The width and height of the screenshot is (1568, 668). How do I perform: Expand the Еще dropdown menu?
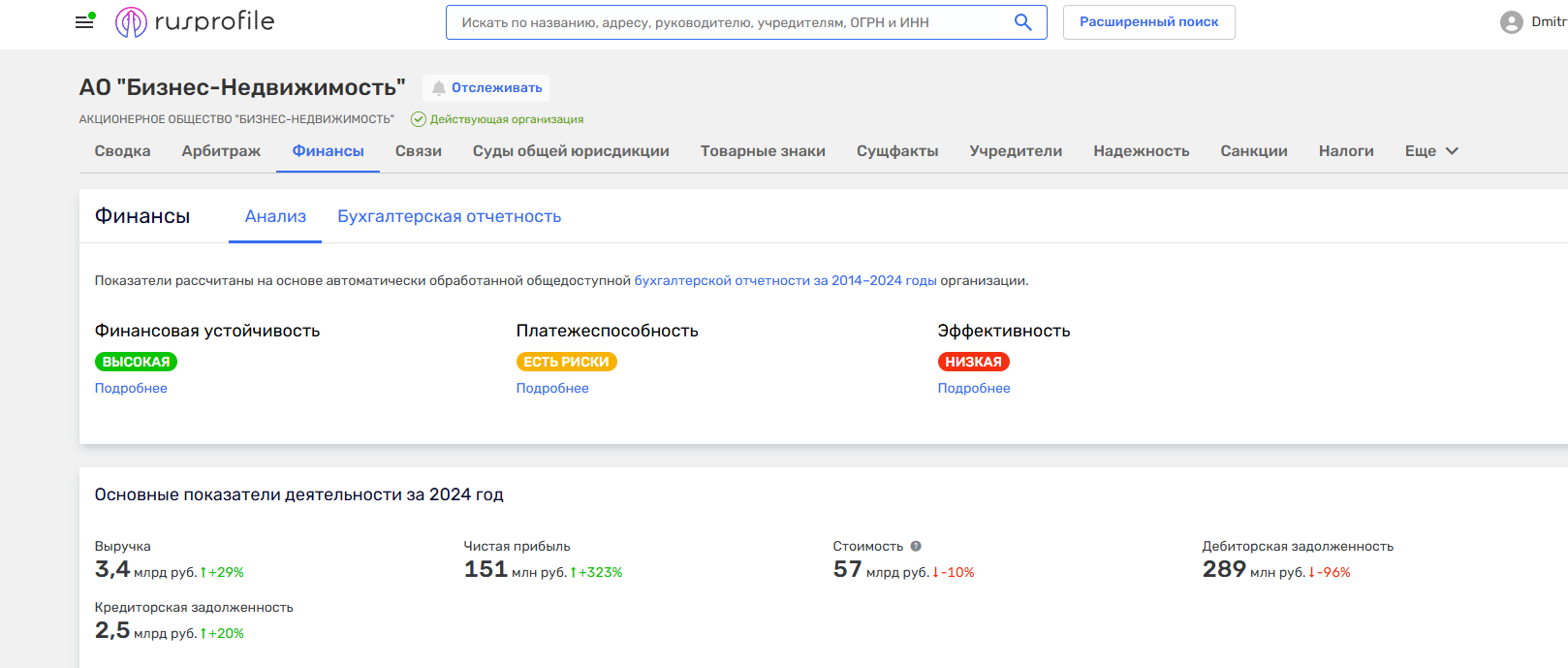[1431, 151]
